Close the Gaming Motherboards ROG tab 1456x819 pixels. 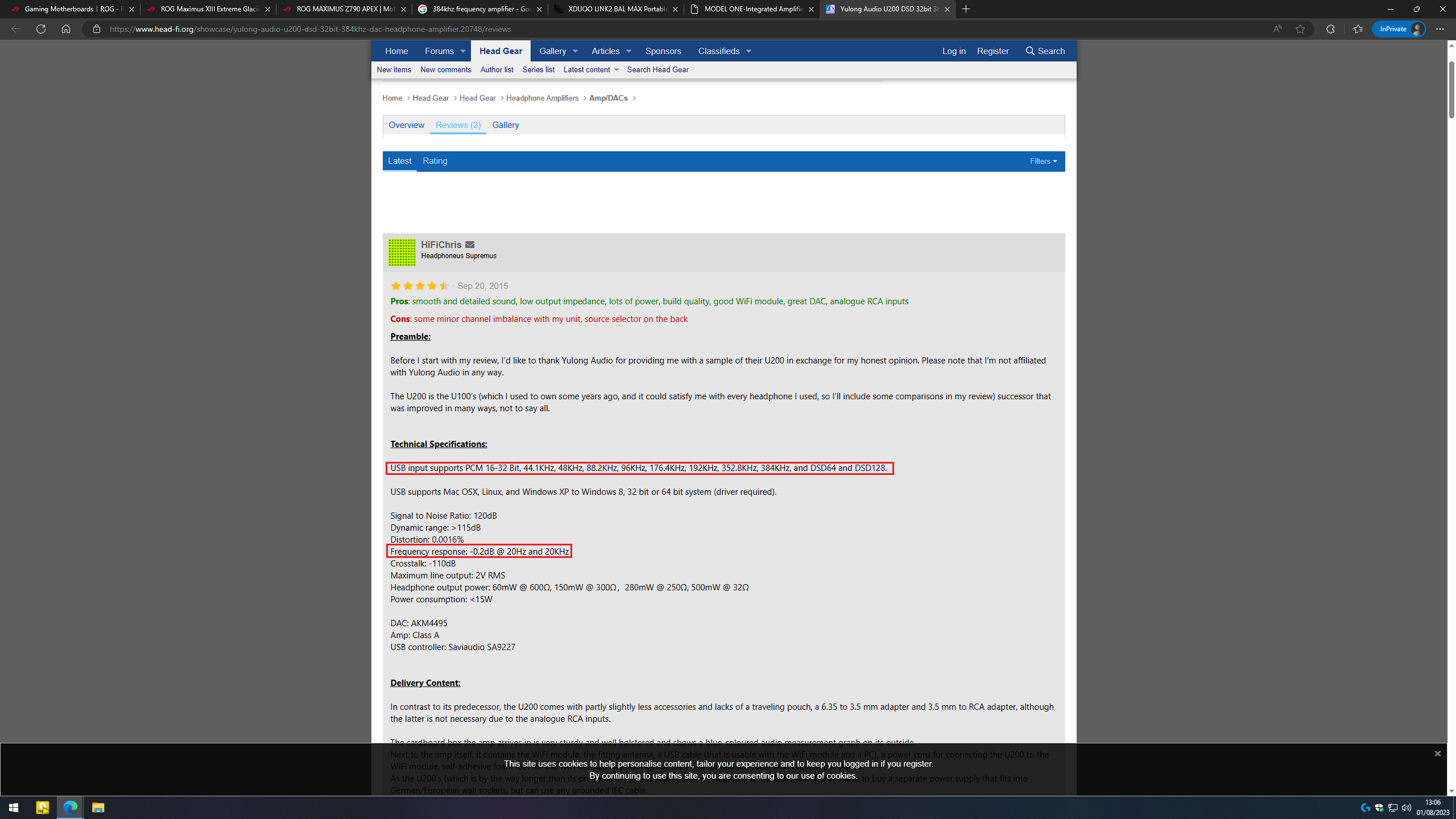pos(131,9)
